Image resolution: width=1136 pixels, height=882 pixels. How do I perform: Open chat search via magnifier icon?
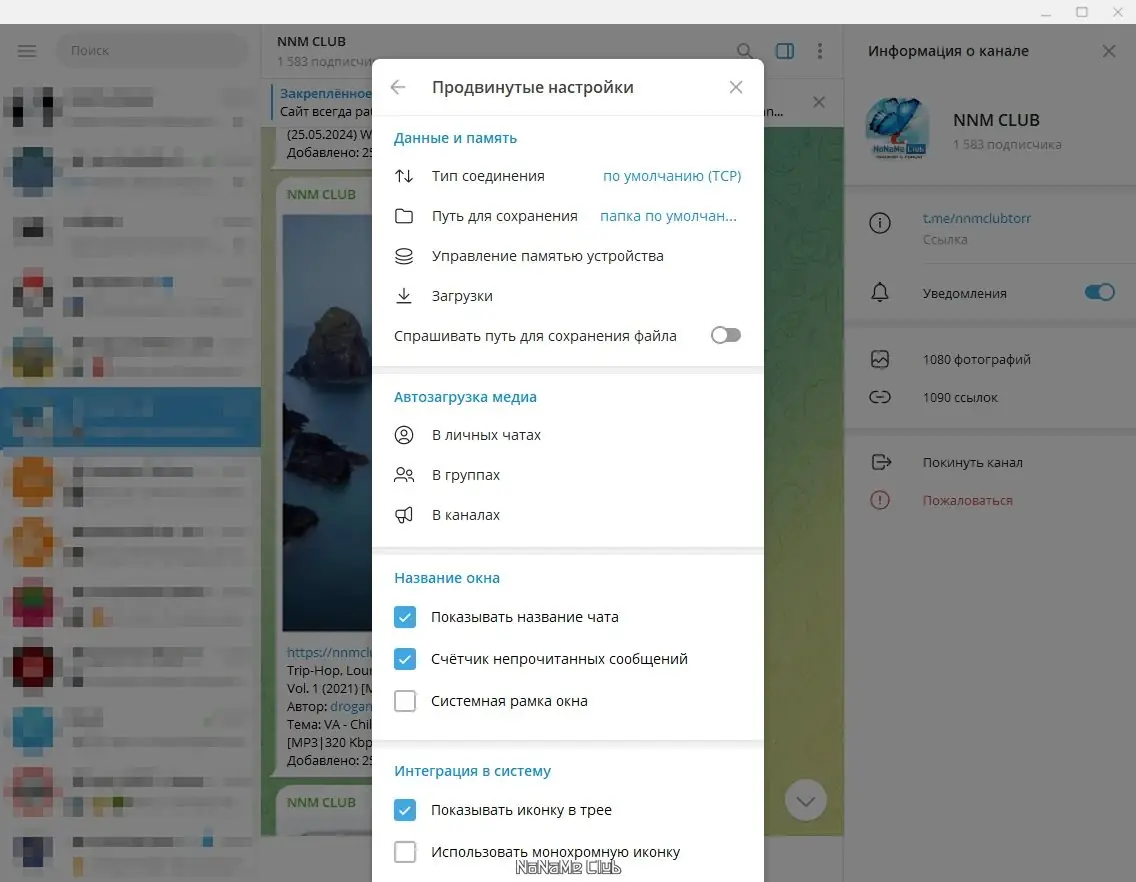pos(745,50)
